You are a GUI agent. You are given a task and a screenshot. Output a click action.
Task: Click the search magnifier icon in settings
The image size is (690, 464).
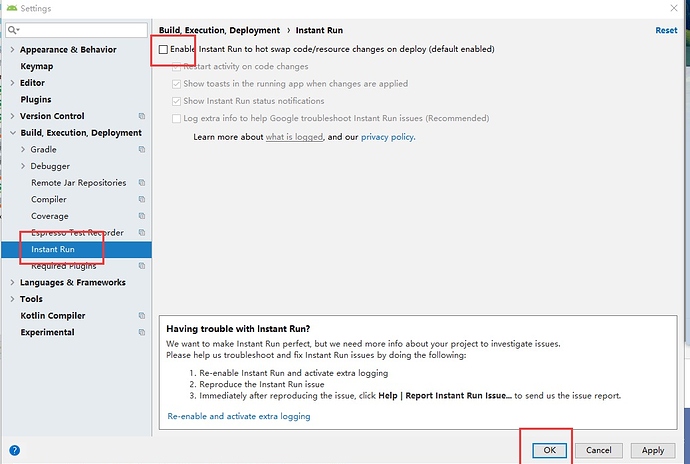coord(12,30)
